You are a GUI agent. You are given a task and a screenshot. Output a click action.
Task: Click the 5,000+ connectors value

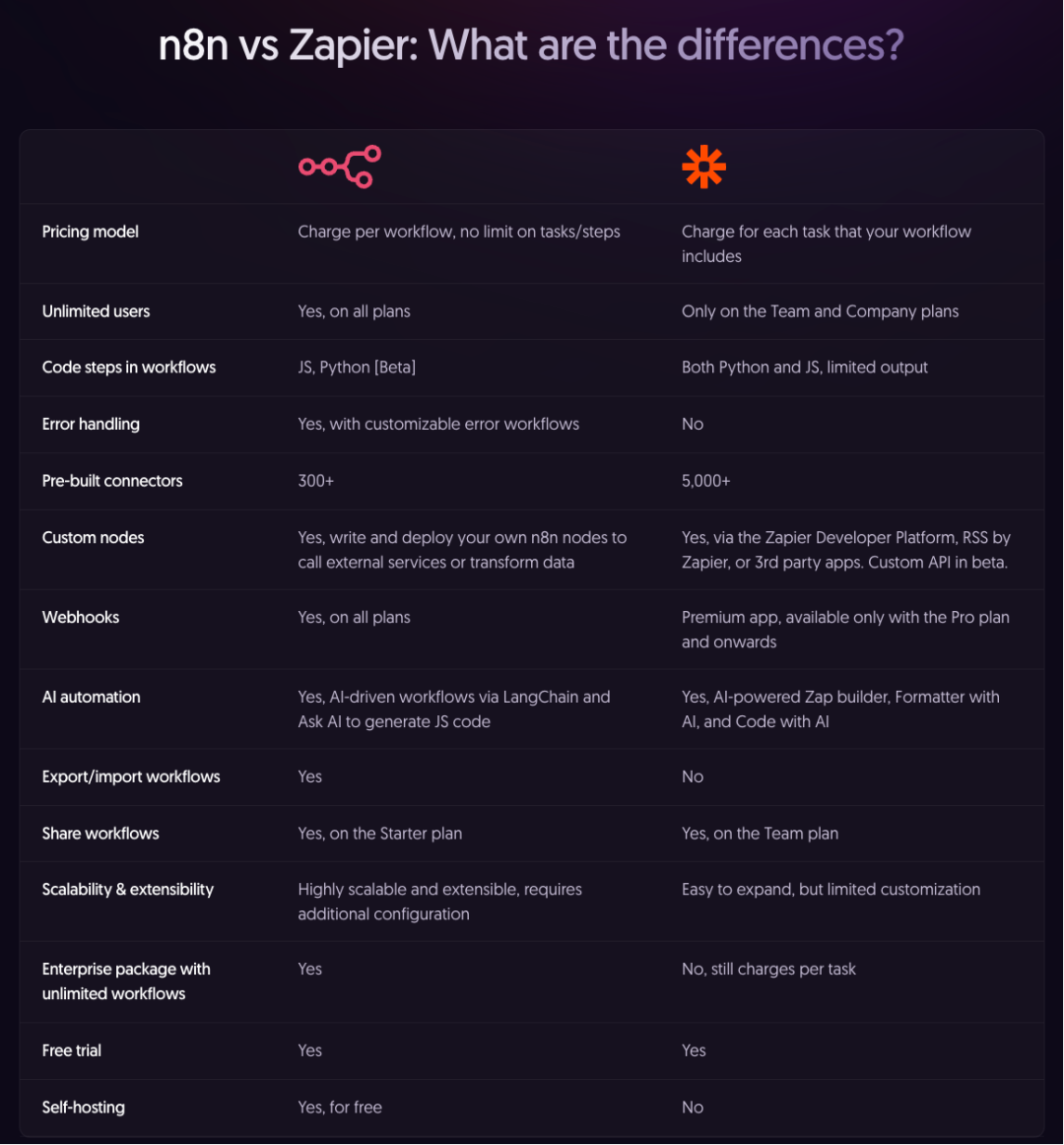click(x=705, y=481)
